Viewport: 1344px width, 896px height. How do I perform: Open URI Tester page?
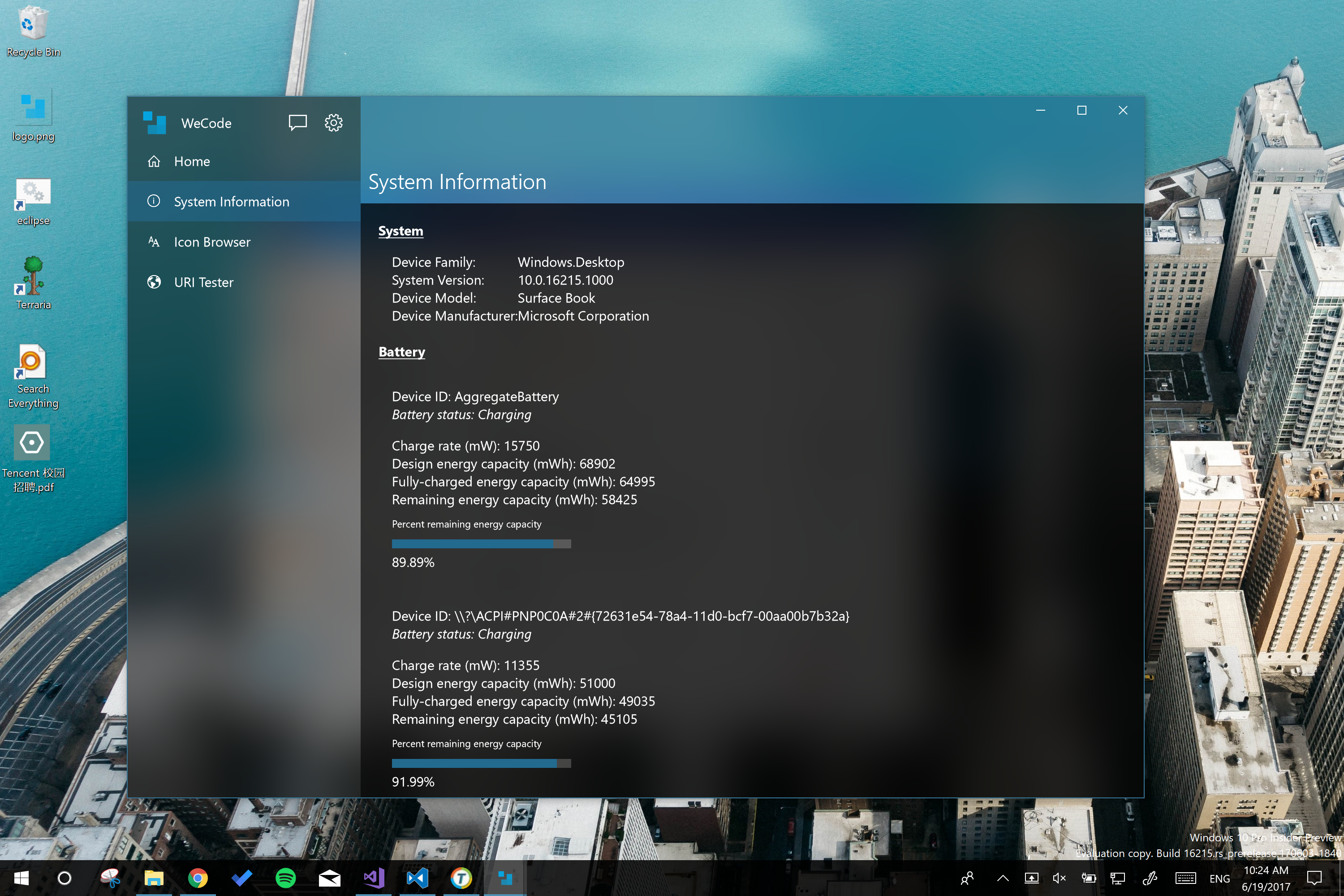pyautogui.click(x=203, y=282)
